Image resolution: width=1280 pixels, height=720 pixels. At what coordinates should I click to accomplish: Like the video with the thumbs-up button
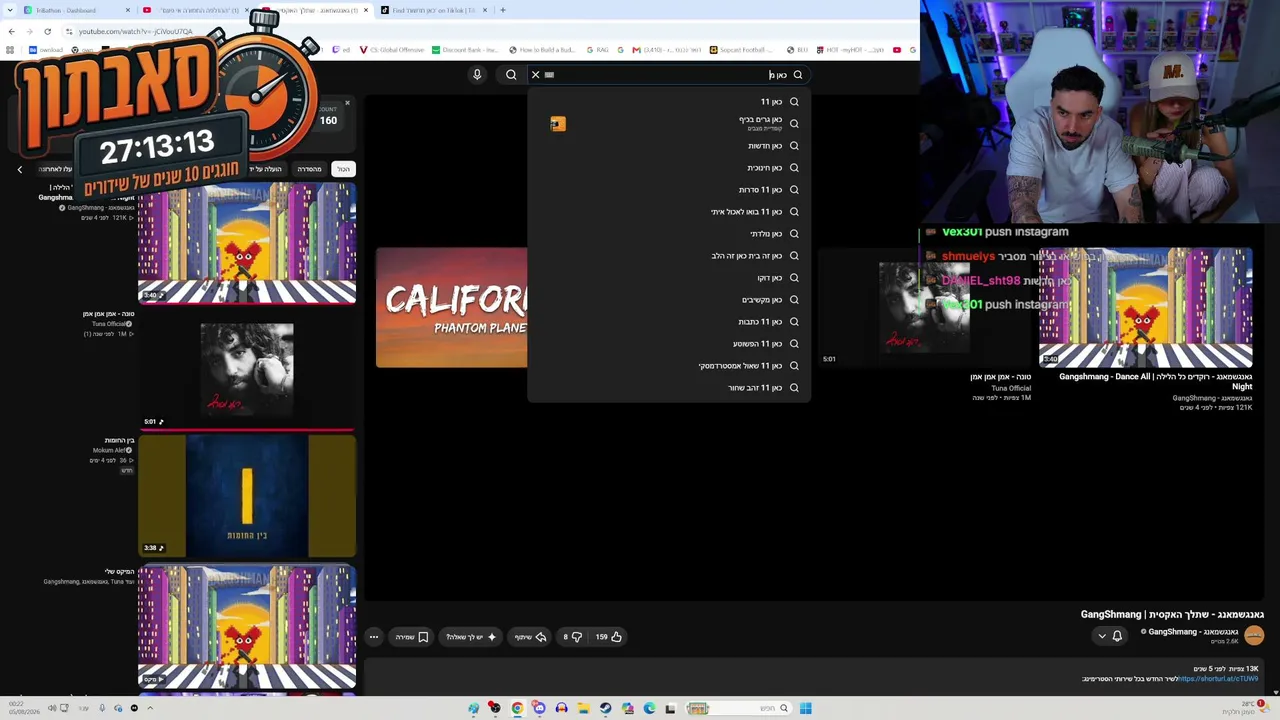click(609, 637)
